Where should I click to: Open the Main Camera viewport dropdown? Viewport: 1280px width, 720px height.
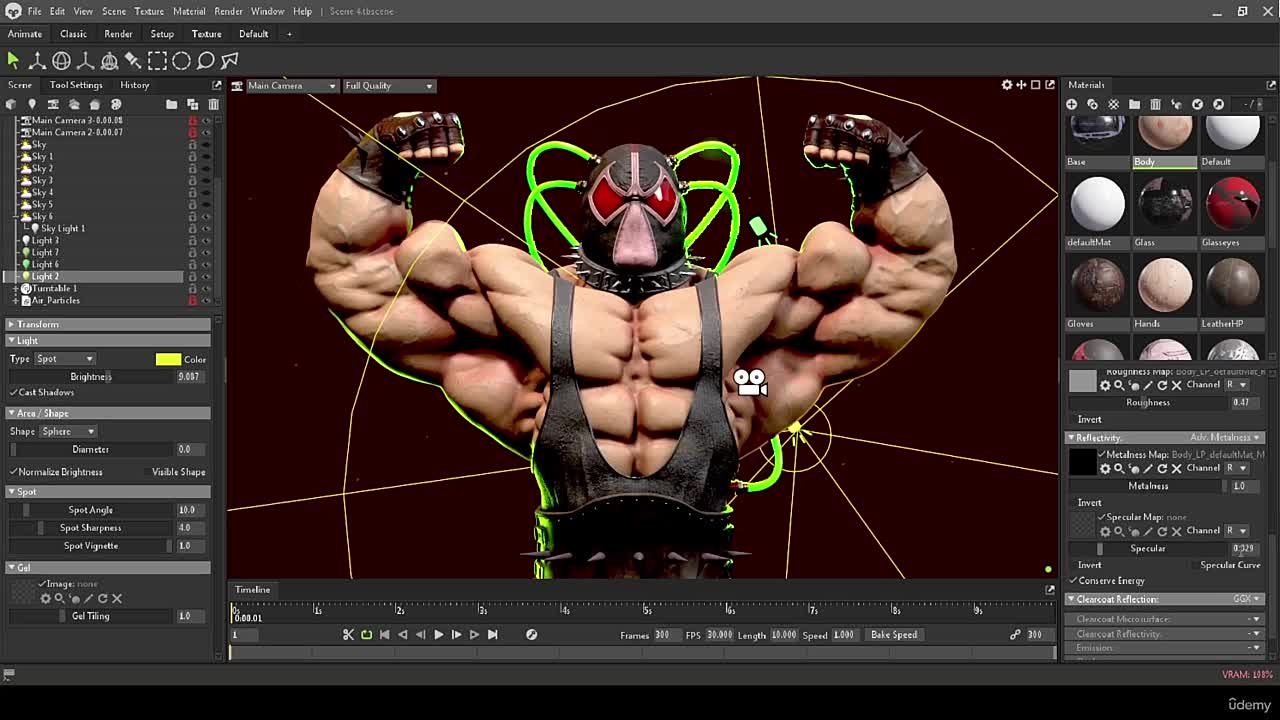tap(291, 86)
